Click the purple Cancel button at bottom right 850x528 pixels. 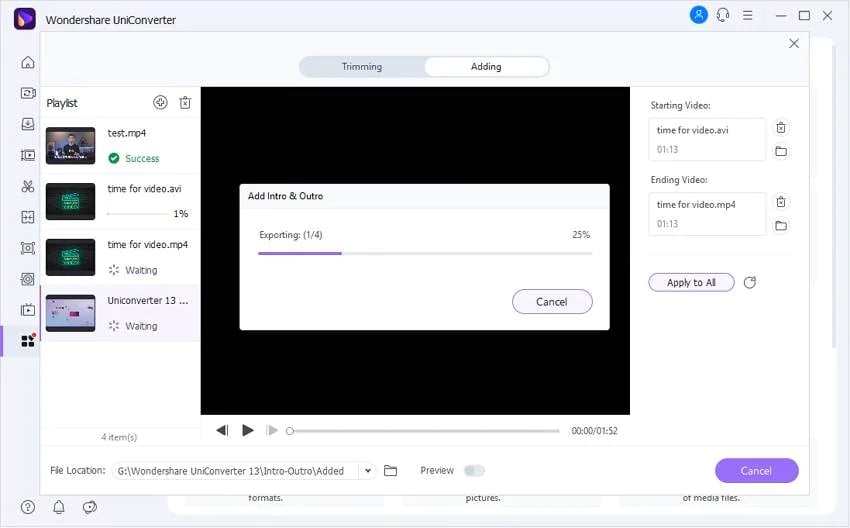(x=756, y=471)
